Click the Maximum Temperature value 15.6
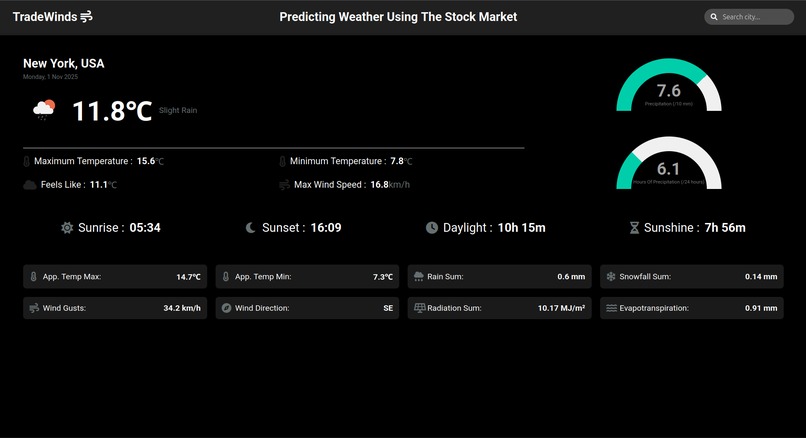The image size is (806, 438). coord(146,161)
